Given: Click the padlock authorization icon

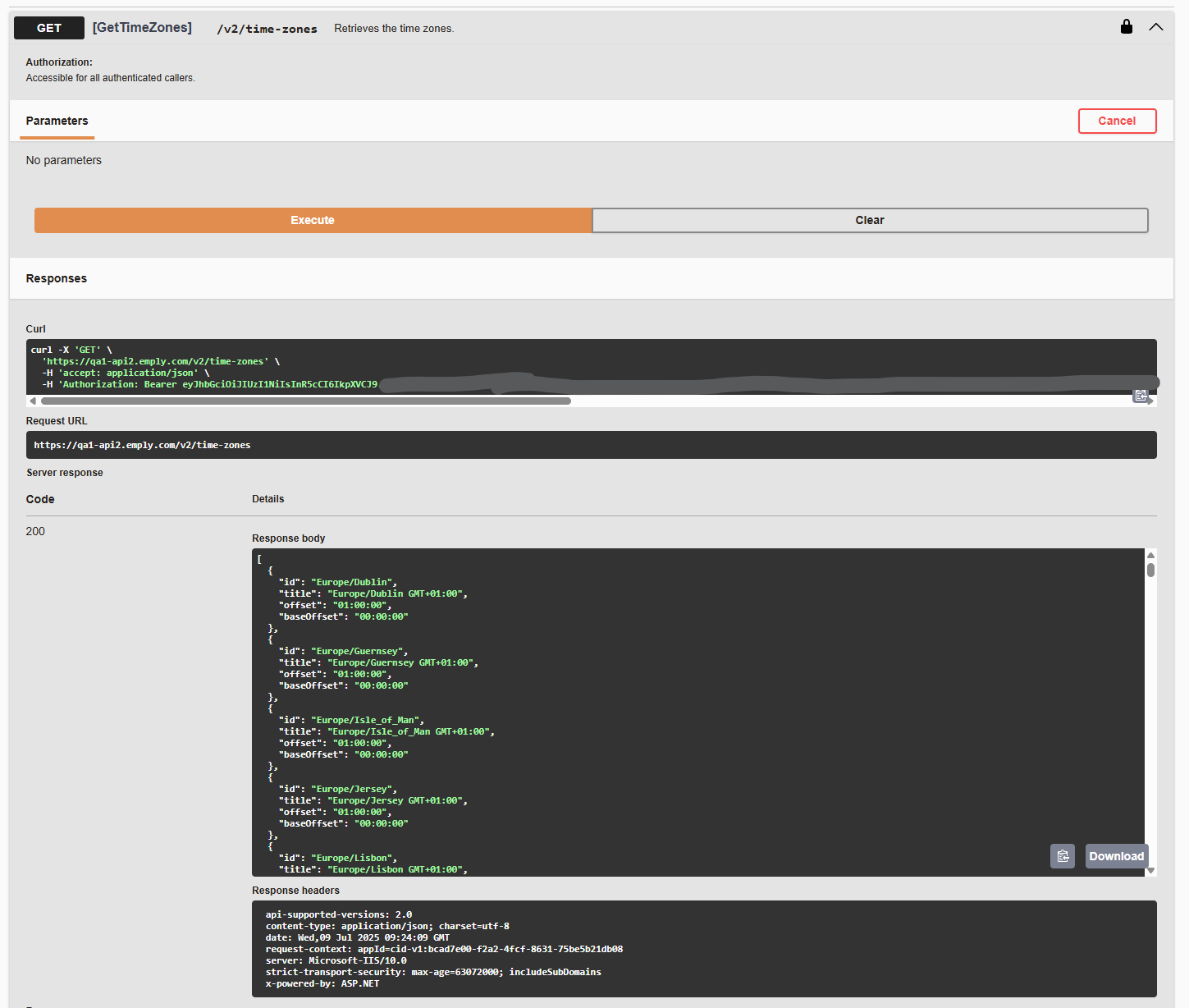Looking at the screenshot, I should 1126,26.
